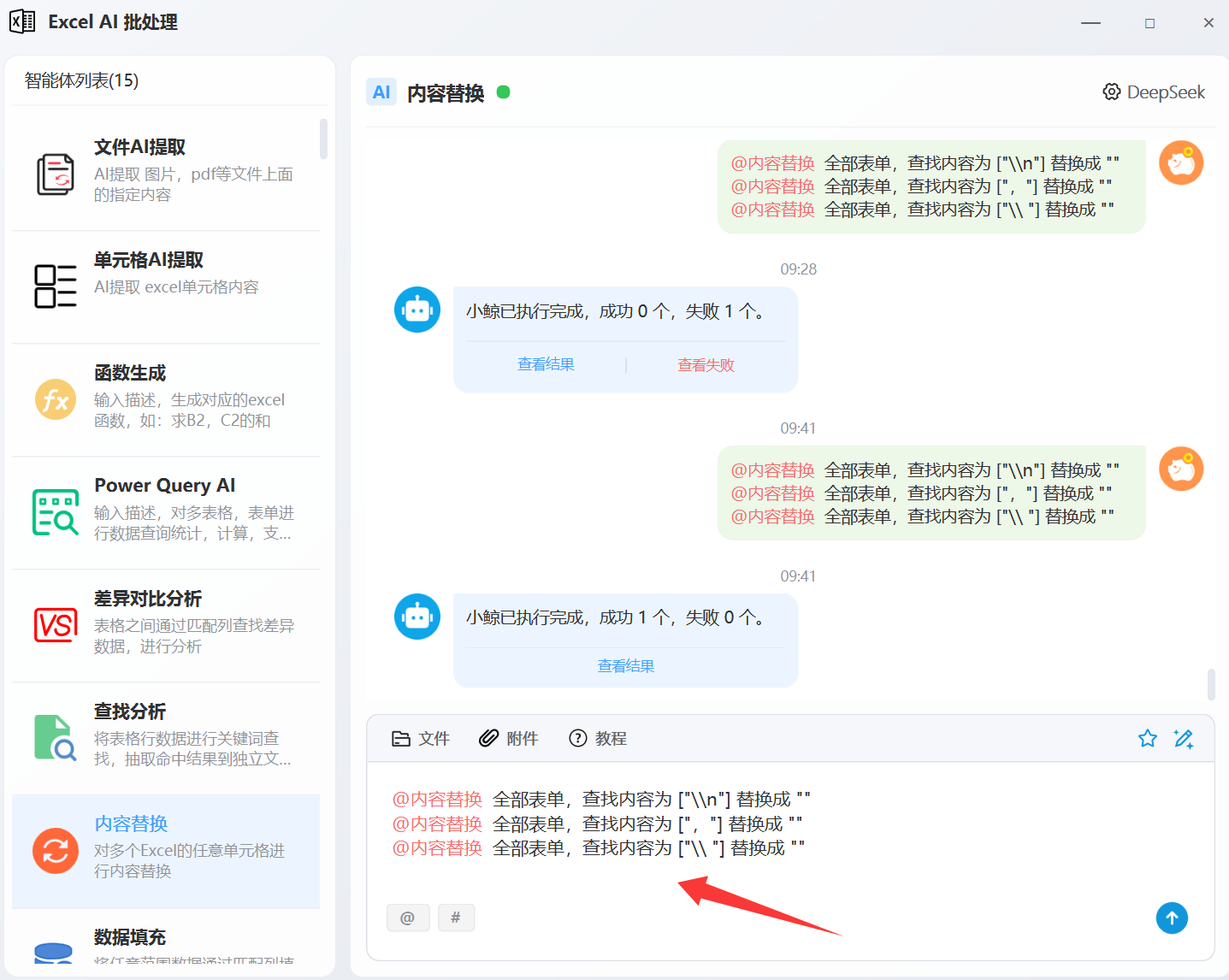The image size is (1229, 980).
Task: Click the 文件 folder toolbar button
Action: pos(420,739)
